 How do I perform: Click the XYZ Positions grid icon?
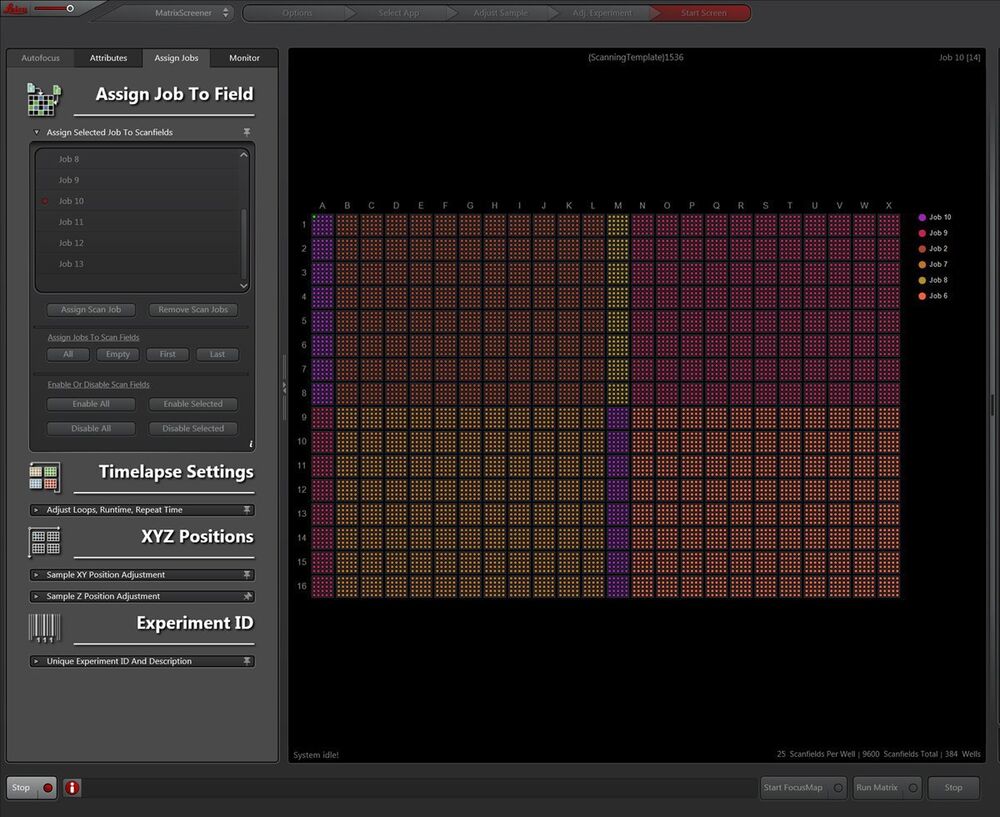coord(44,541)
